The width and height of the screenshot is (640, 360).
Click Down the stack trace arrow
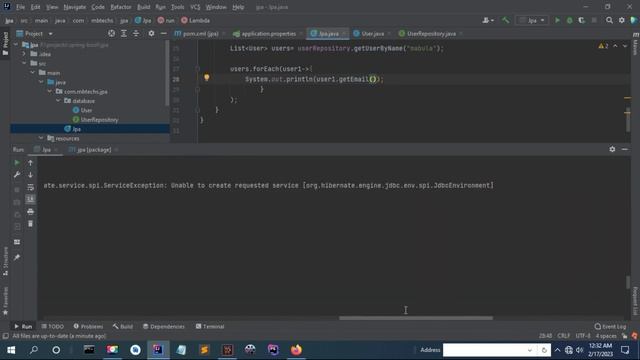click(x=30, y=175)
